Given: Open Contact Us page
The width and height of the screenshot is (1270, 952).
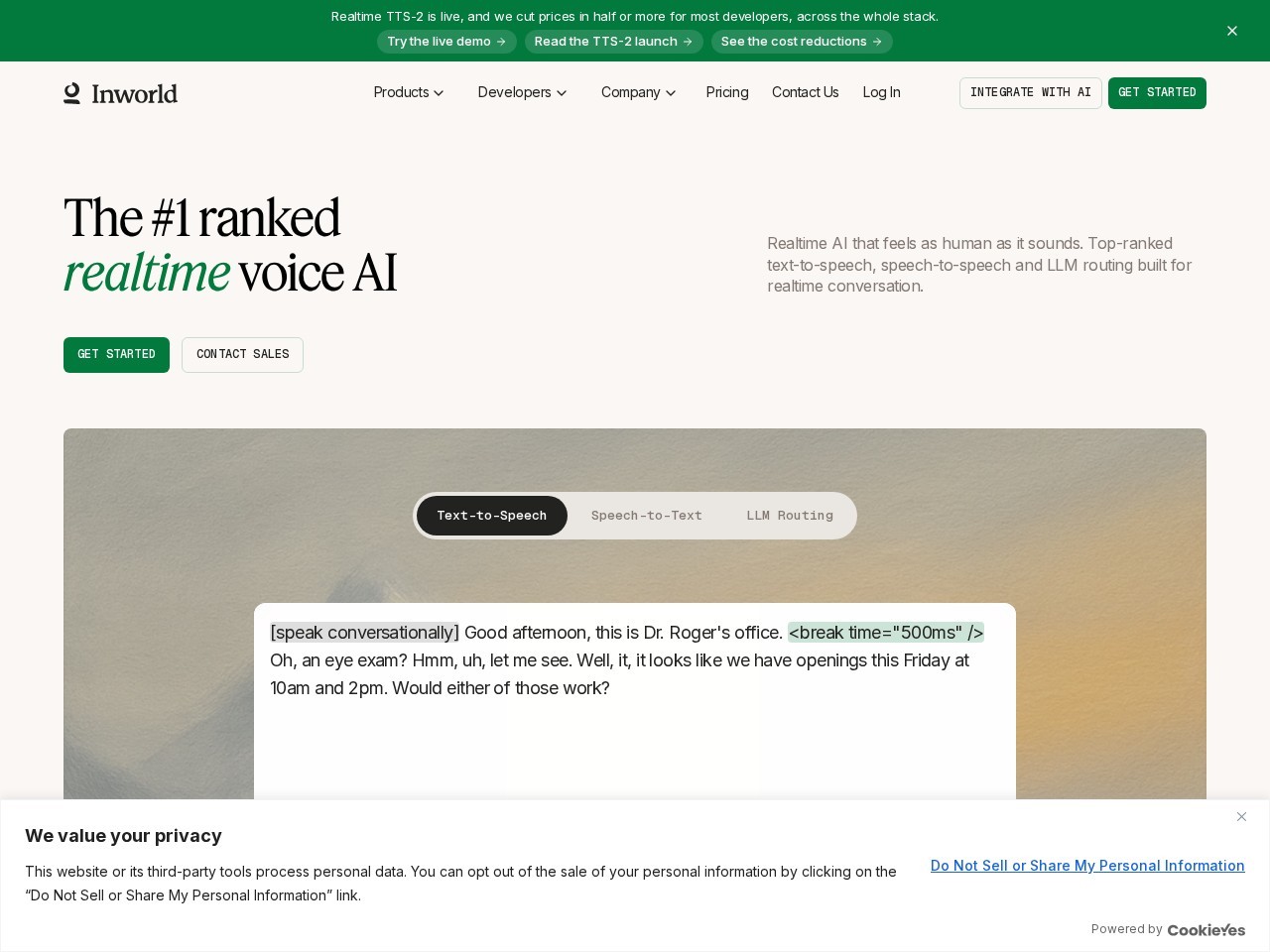Looking at the screenshot, I should (x=805, y=92).
